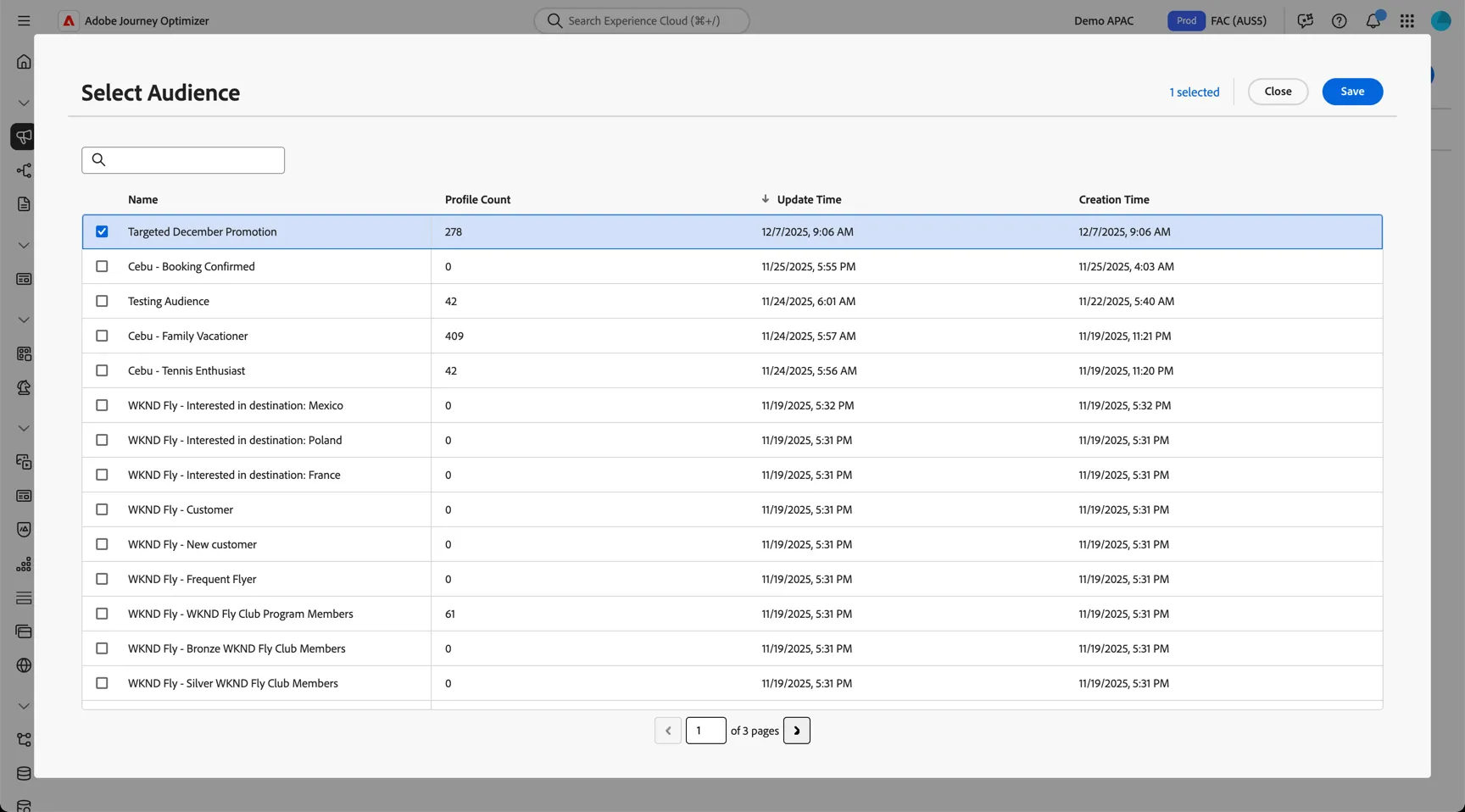
Task: Sort by Update Time column header
Action: click(x=809, y=199)
